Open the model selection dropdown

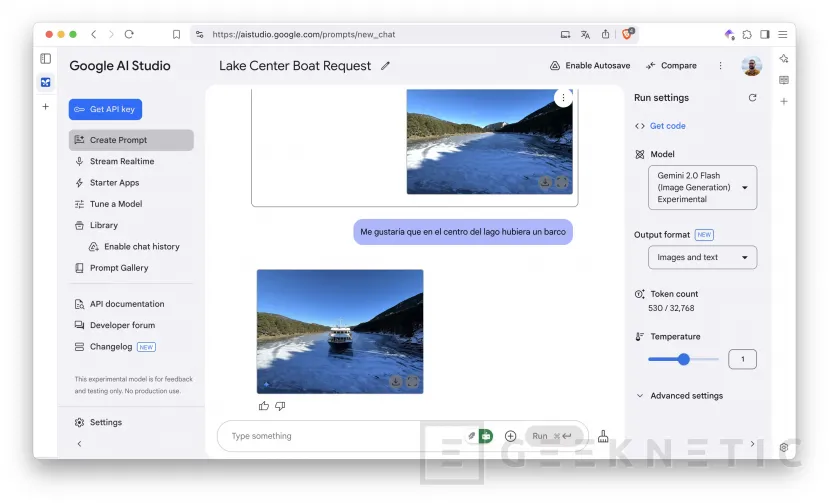point(702,187)
